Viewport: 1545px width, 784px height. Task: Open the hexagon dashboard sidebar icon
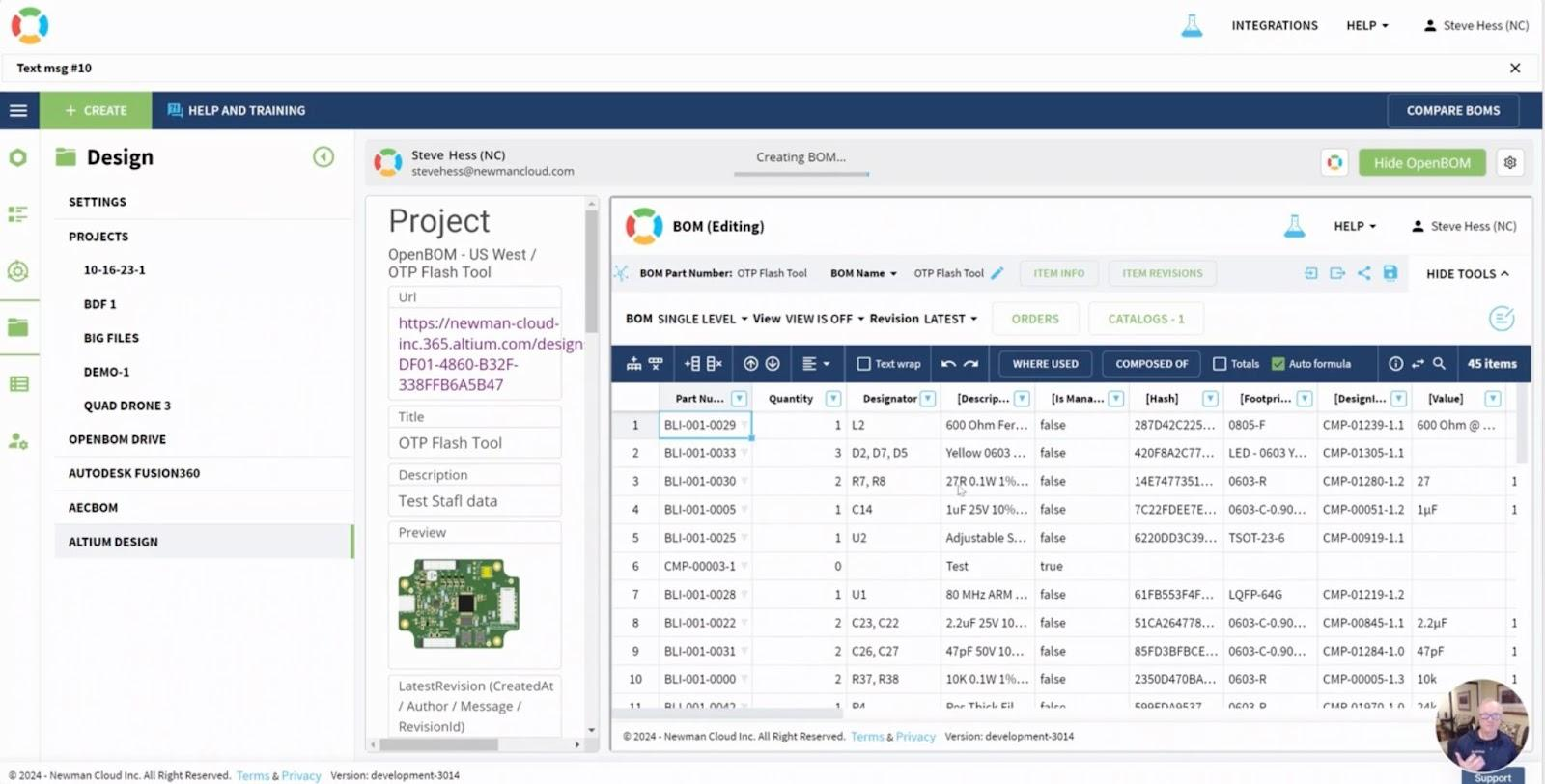18,156
